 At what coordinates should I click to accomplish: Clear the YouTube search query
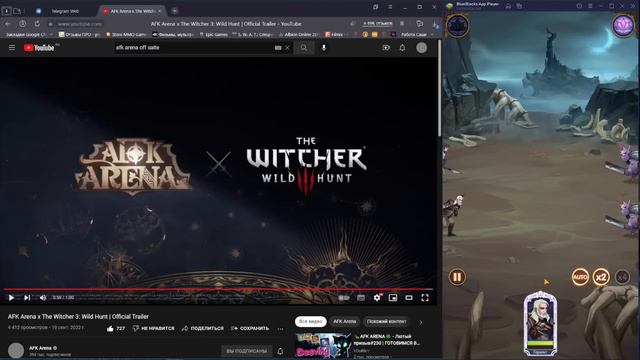point(287,48)
